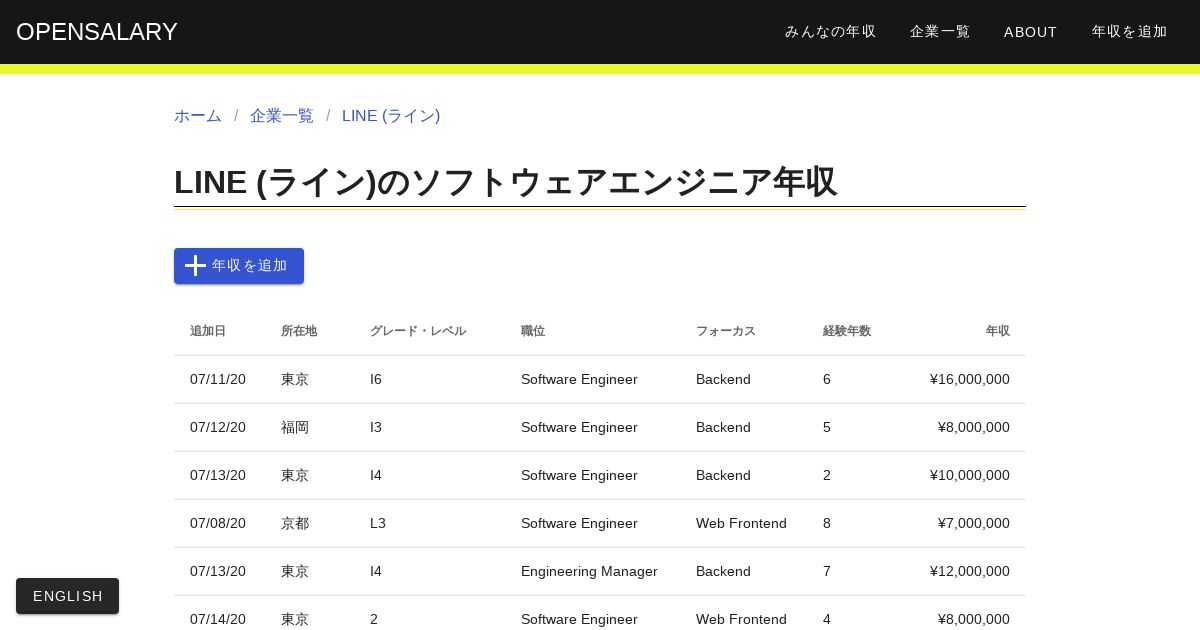Select the date 07/14/20 cell

click(218, 620)
